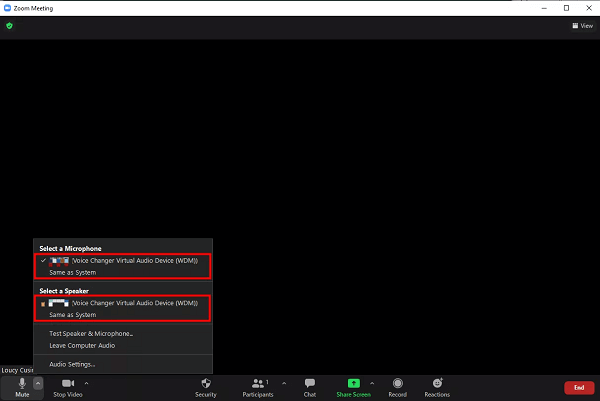600x401 pixels.
Task: Choose Test Speaker & Microphone menu item
Action: pos(91,333)
